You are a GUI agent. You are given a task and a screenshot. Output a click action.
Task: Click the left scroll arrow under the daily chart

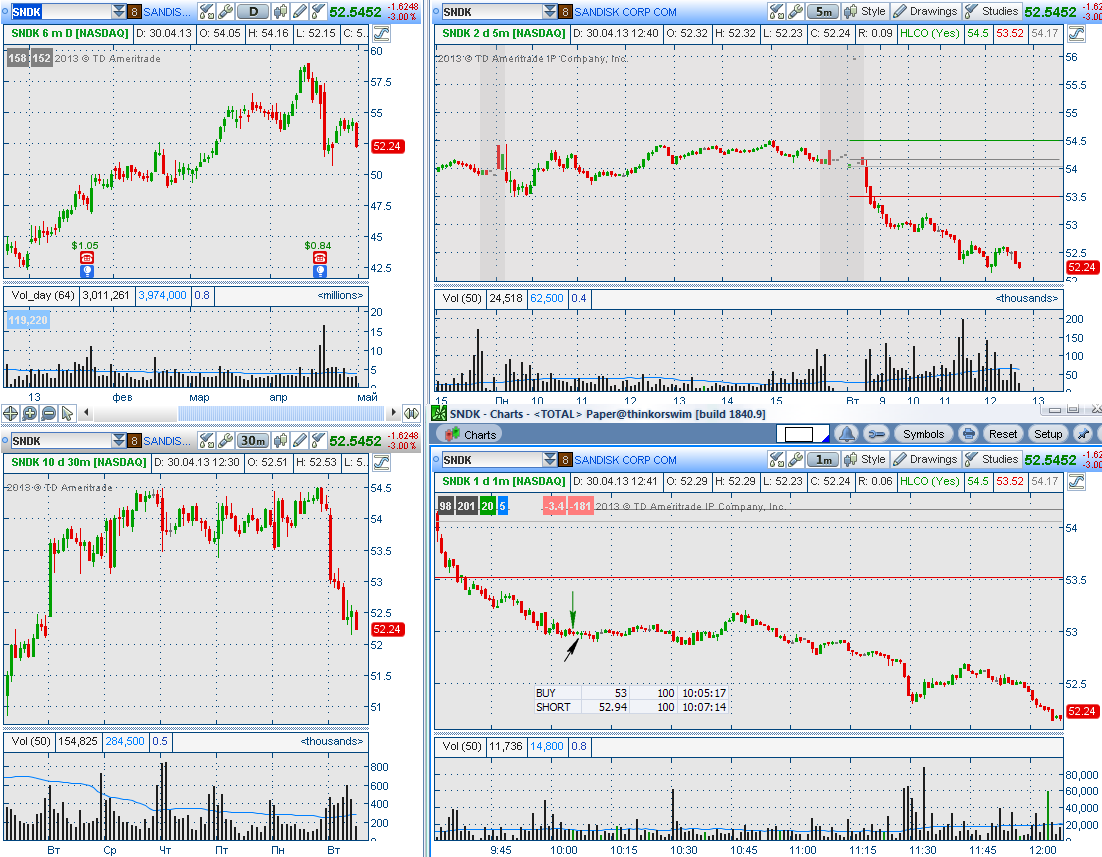point(86,413)
